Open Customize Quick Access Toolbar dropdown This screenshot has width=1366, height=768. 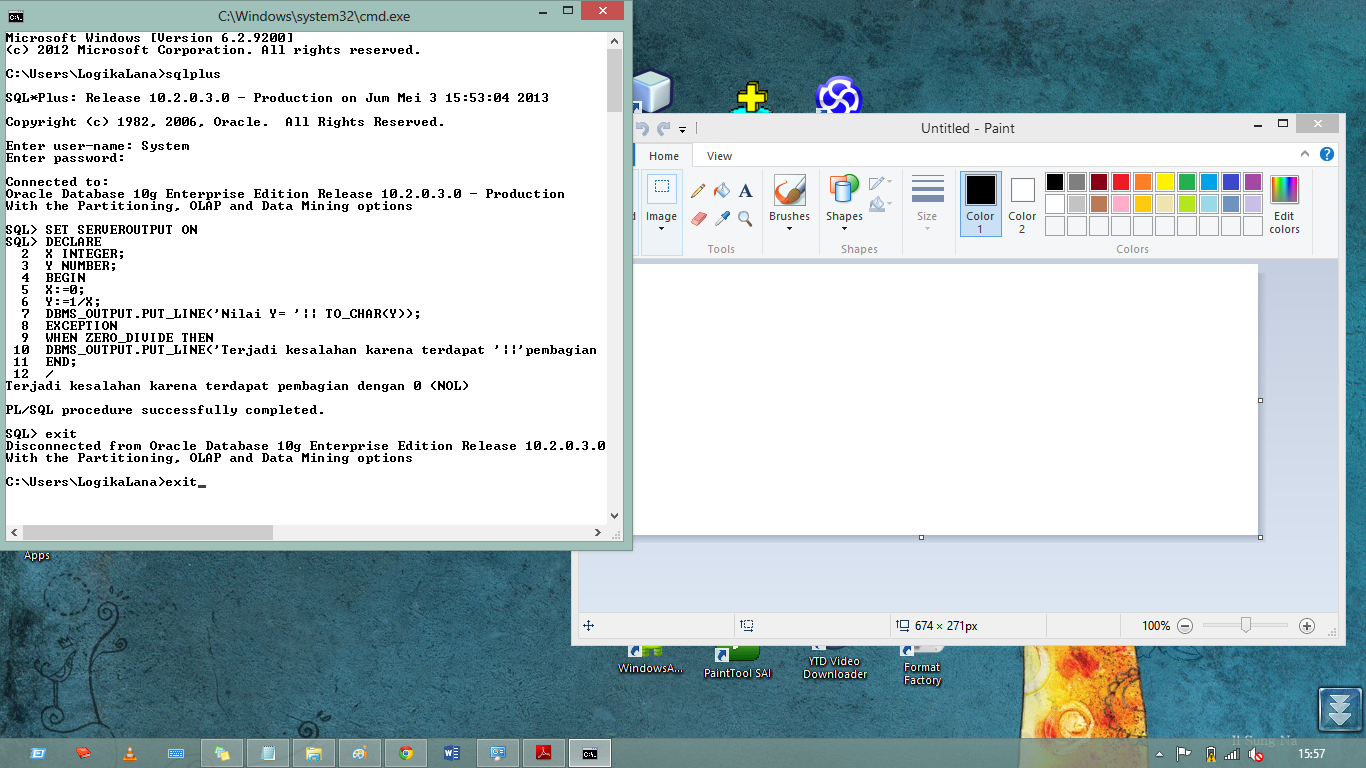click(683, 129)
